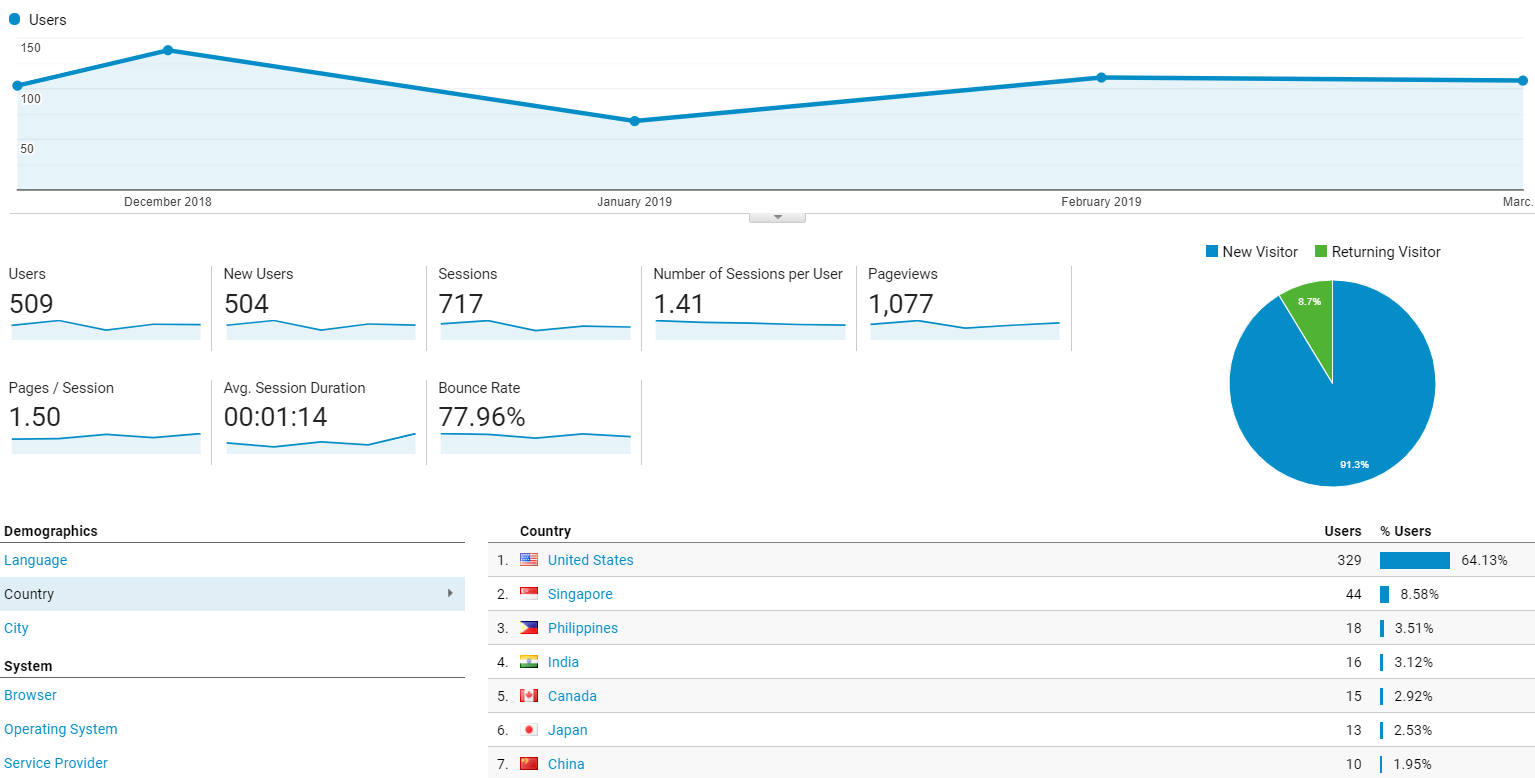Open the Service Provider report
1535x778 pixels.
pyautogui.click(x=56, y=763)
